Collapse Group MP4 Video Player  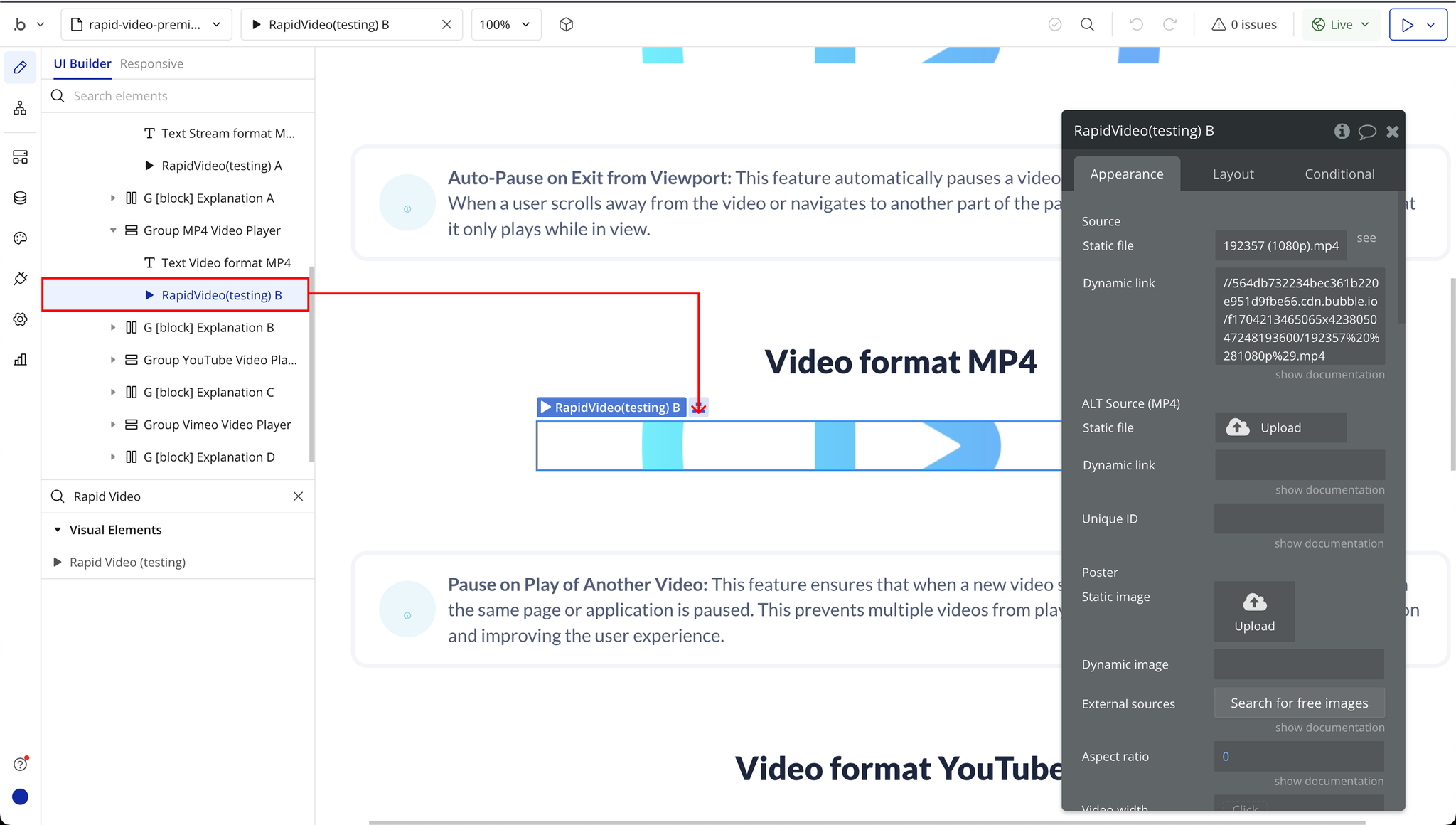(113, 230)
